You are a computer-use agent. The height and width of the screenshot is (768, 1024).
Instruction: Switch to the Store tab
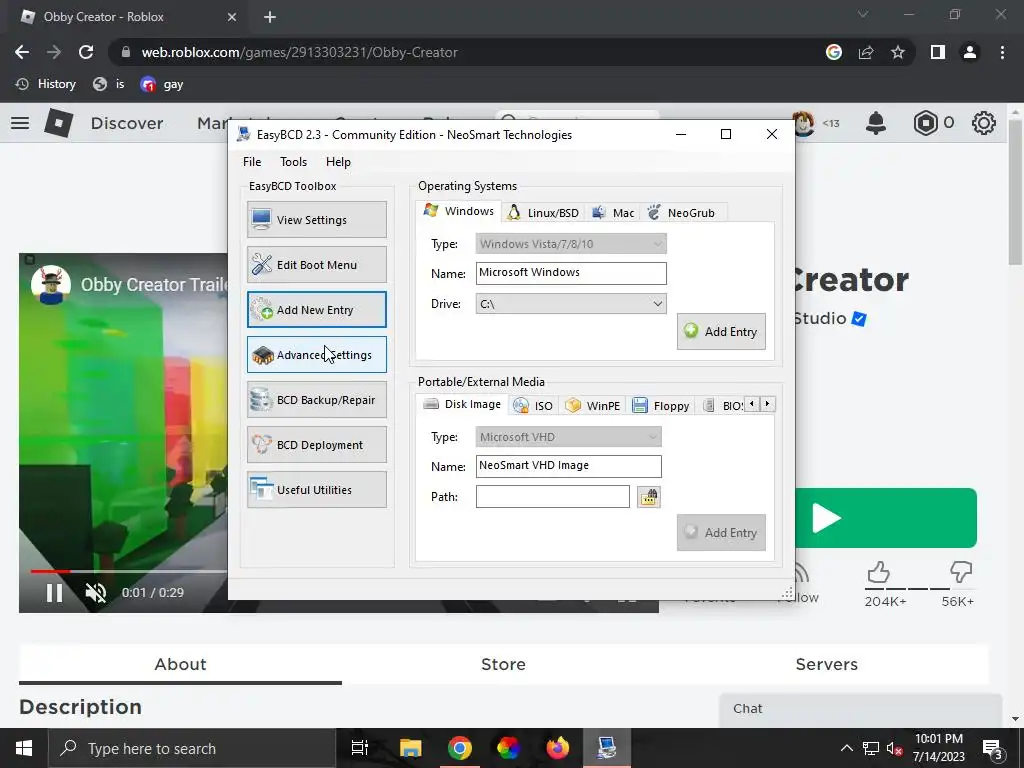[x=503, y=664]
